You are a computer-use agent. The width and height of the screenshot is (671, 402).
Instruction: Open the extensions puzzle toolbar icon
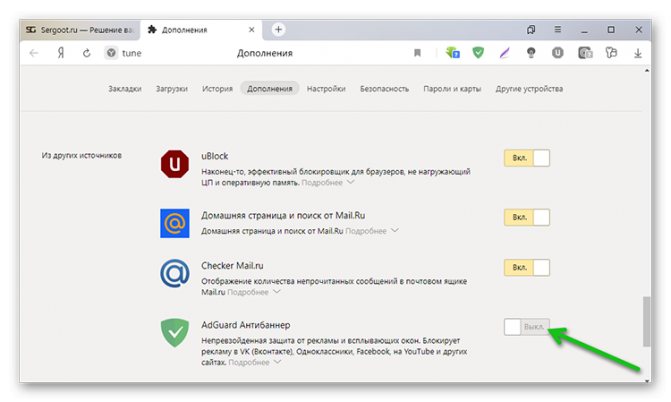point(612,53)
